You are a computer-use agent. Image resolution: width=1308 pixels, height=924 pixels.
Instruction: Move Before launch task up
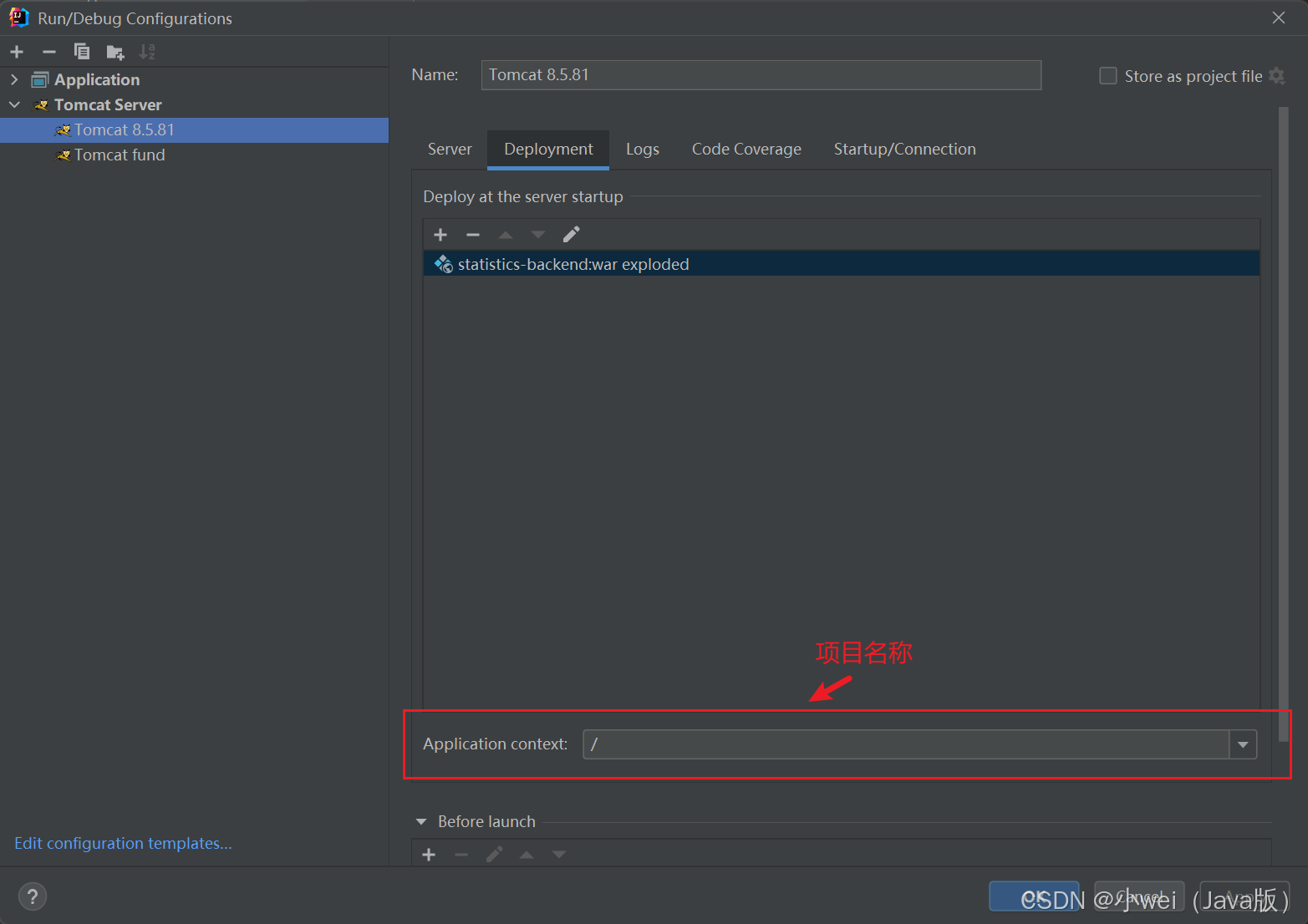tap(527, 855)
